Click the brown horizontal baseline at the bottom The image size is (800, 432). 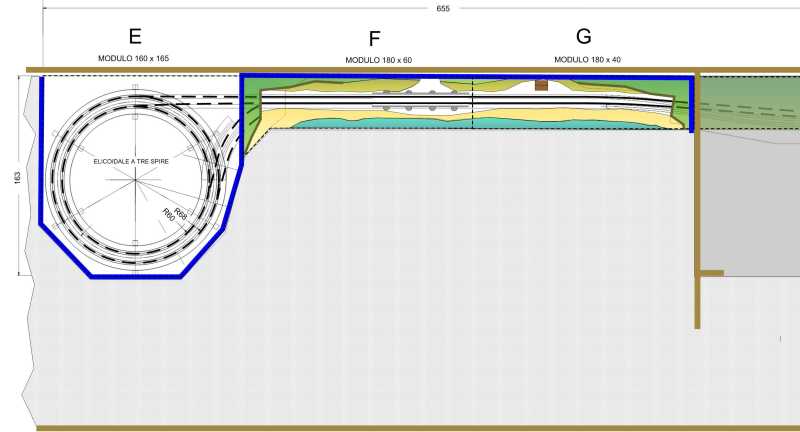[400, 428]
